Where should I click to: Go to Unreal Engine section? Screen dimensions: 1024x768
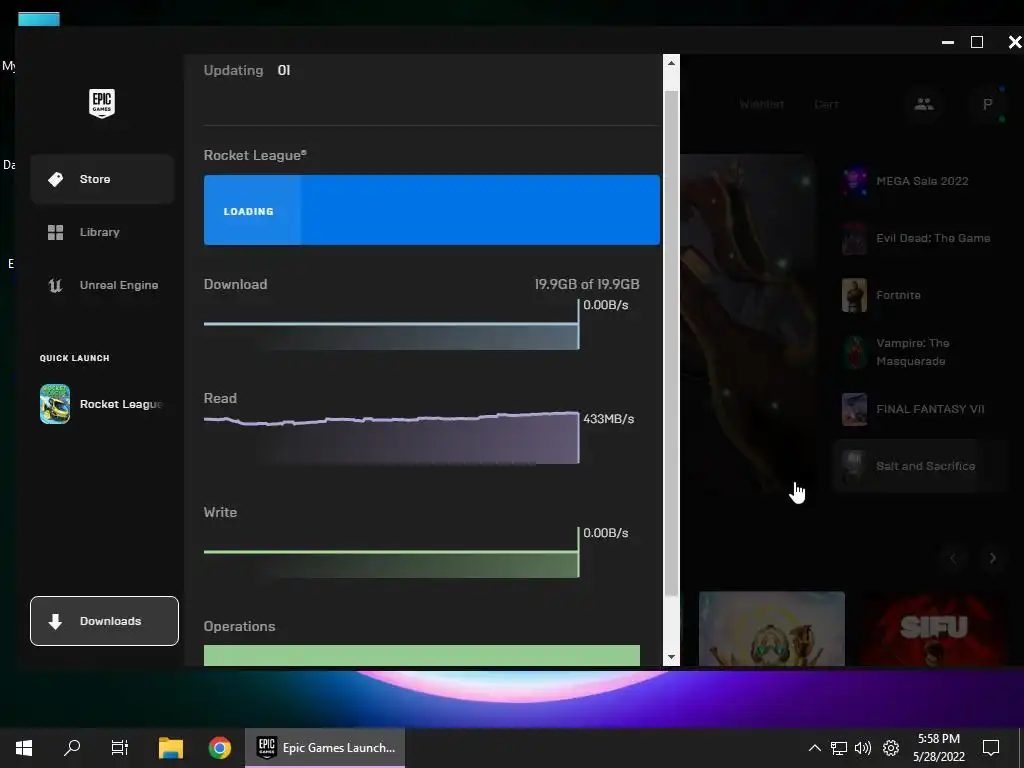(x=102, y=285)
